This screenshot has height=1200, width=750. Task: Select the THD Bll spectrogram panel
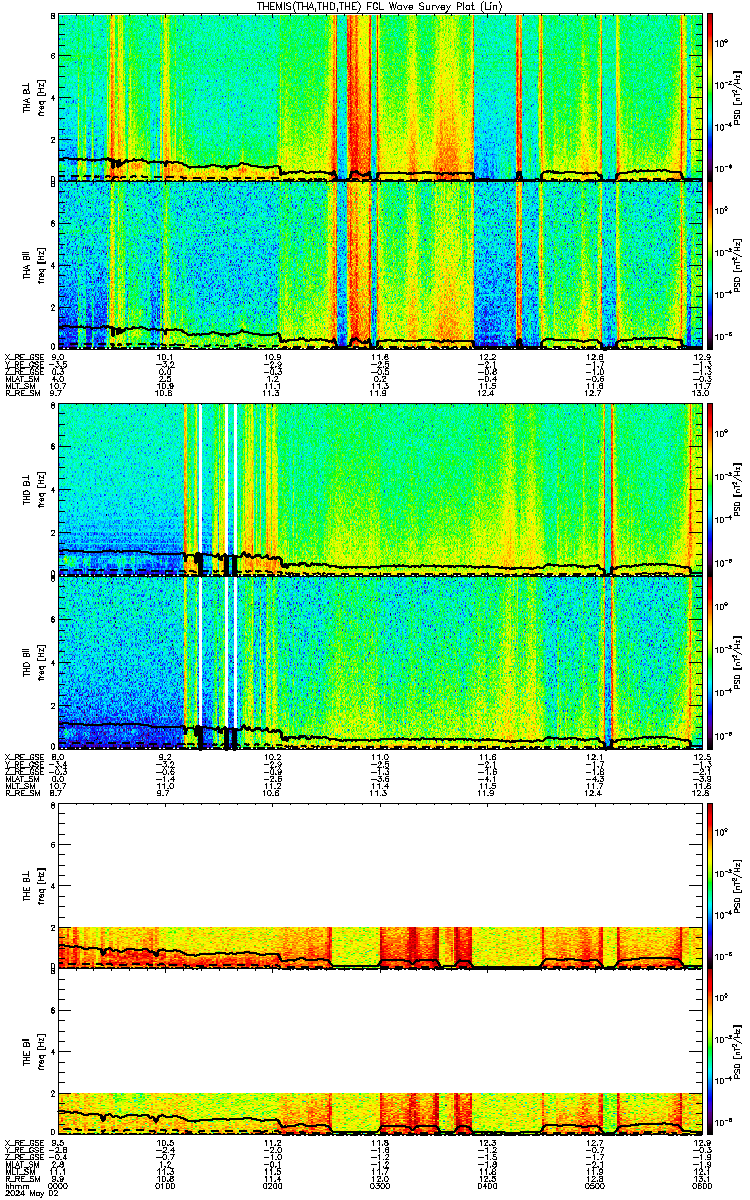click(x=379, y=662)
